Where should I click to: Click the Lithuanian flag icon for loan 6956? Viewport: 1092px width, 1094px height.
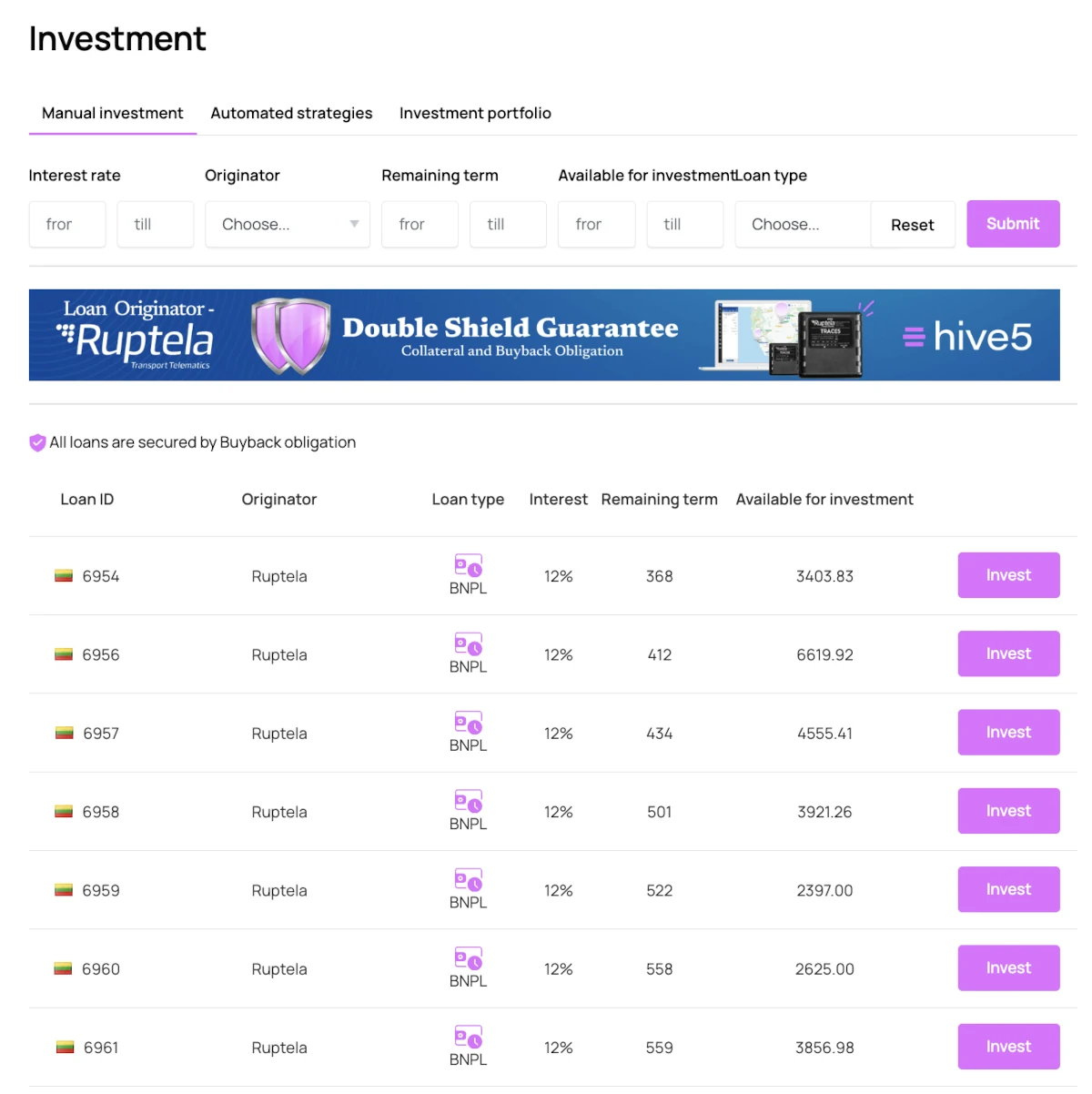[64, 653]
